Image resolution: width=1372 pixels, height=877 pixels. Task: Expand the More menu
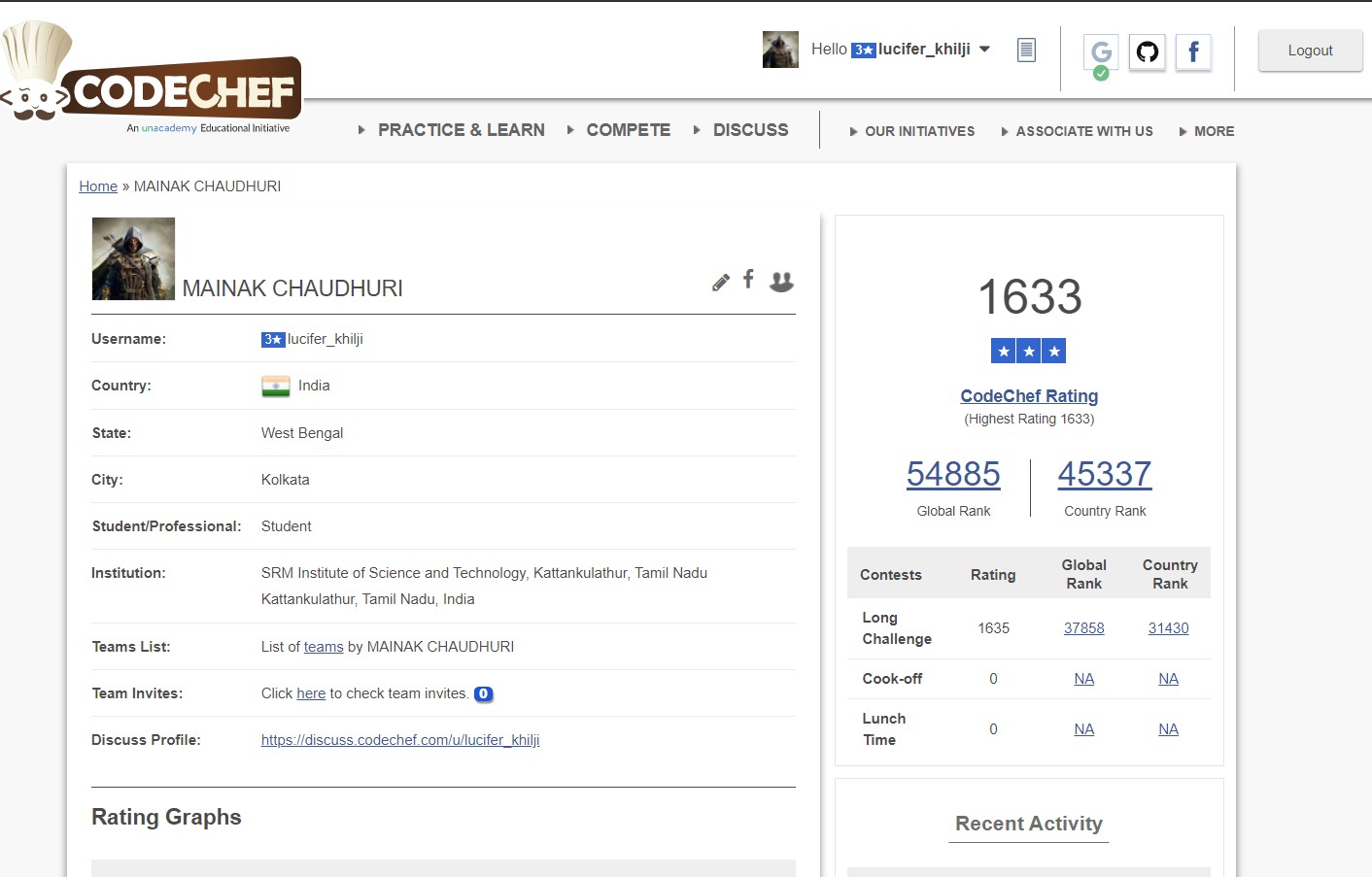click(1214, 131)
